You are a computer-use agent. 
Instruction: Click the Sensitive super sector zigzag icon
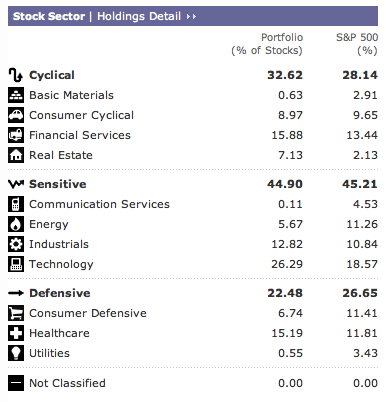pos(16,184)
